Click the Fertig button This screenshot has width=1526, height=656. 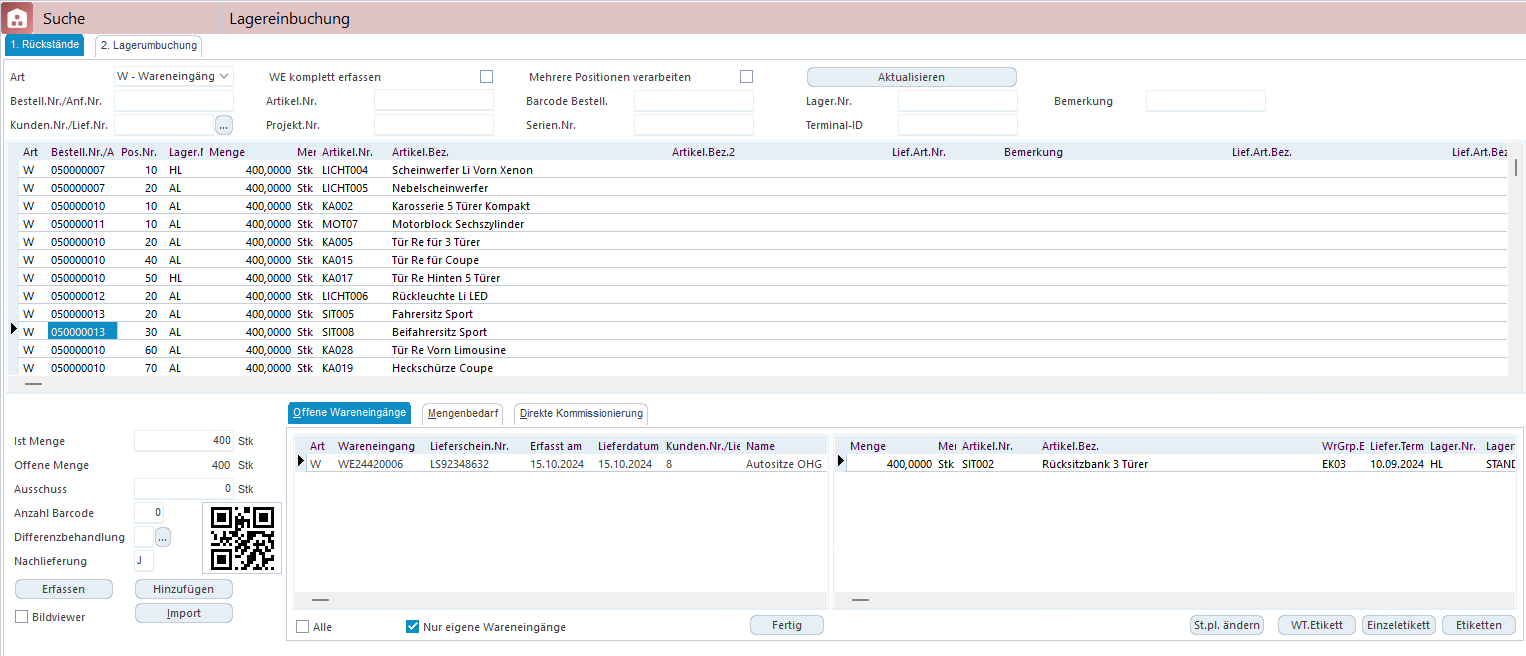tap(786, 625)
